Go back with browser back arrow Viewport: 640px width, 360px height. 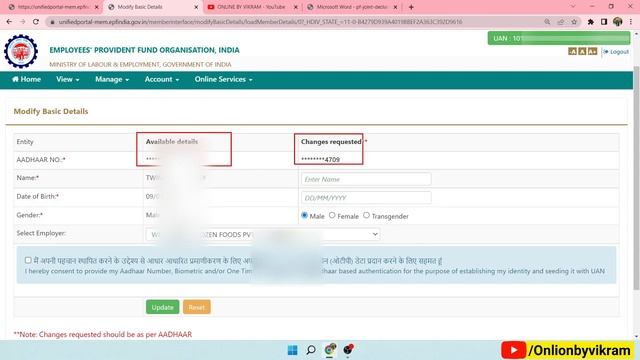click(x=9, y=22)
